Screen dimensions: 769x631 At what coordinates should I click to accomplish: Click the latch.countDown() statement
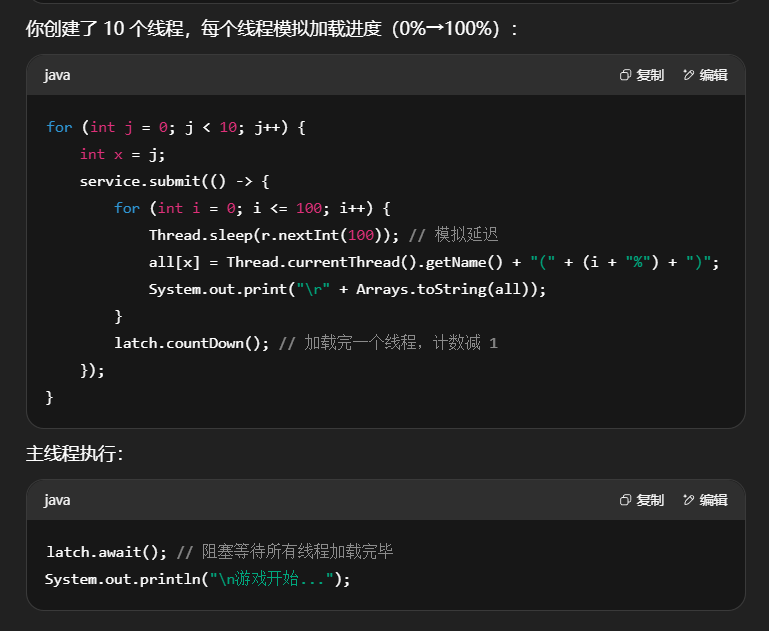coord(192,343)
